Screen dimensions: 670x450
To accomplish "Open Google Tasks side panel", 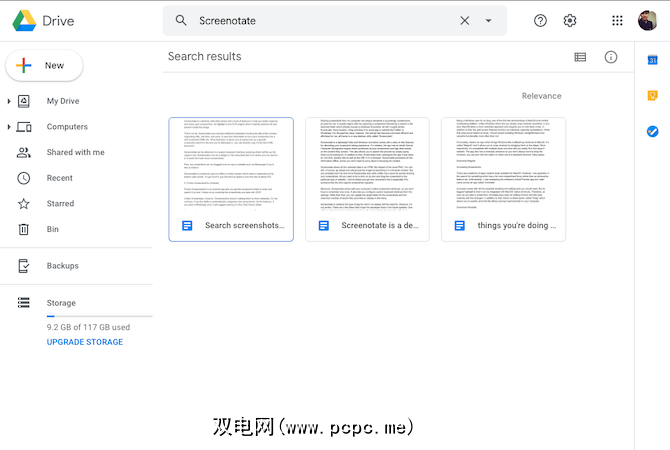I will pos(652,131).
